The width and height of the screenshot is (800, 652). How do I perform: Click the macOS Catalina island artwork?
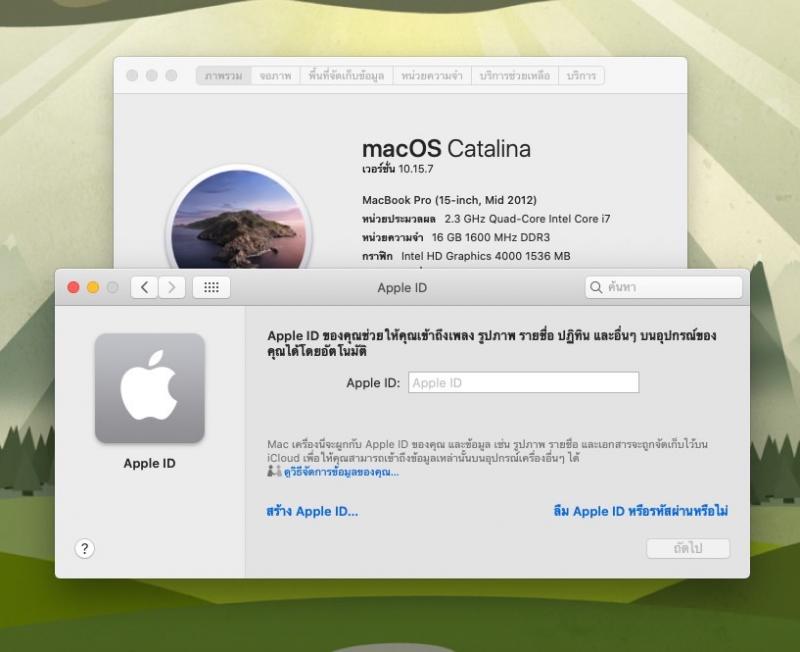coord(239,219)
